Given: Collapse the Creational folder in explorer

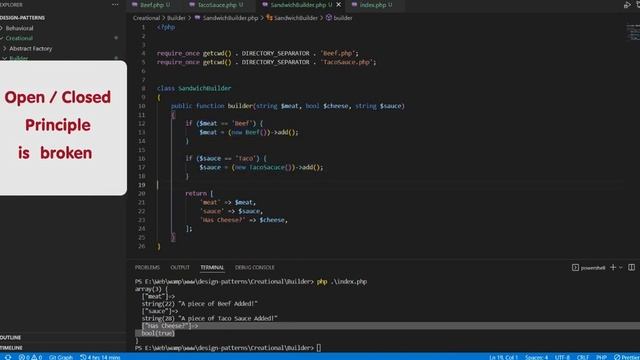Looking at the screenshot, I should 19,38.
